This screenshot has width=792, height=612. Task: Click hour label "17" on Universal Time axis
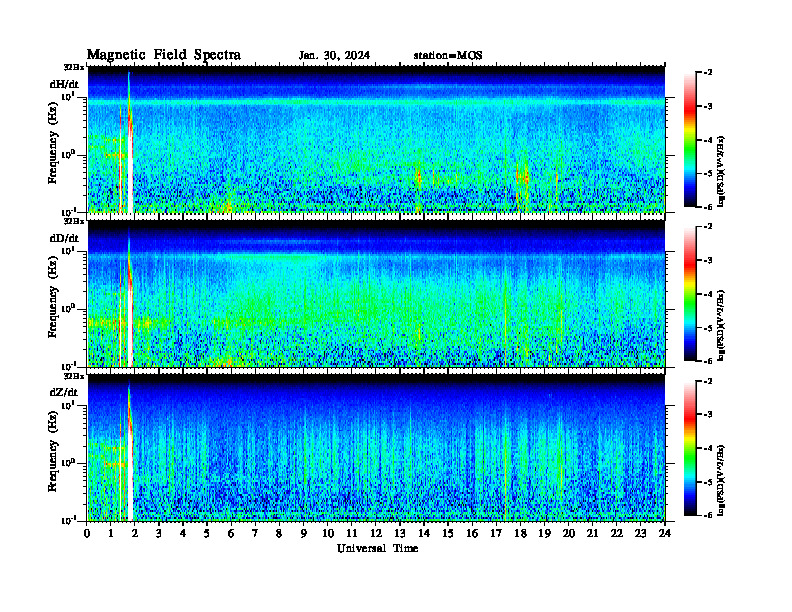497,534
